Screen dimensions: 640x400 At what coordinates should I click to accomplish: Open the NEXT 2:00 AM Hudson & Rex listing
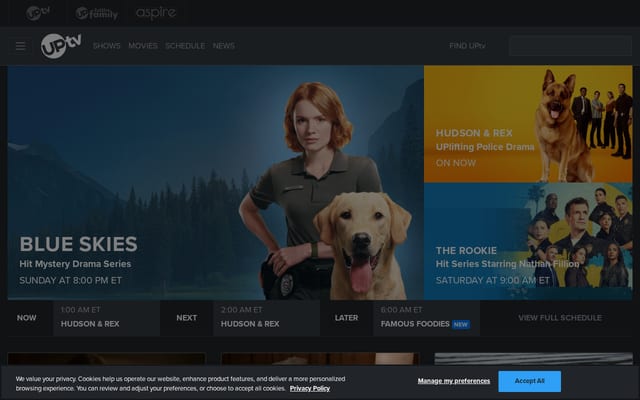click(266, 318)
